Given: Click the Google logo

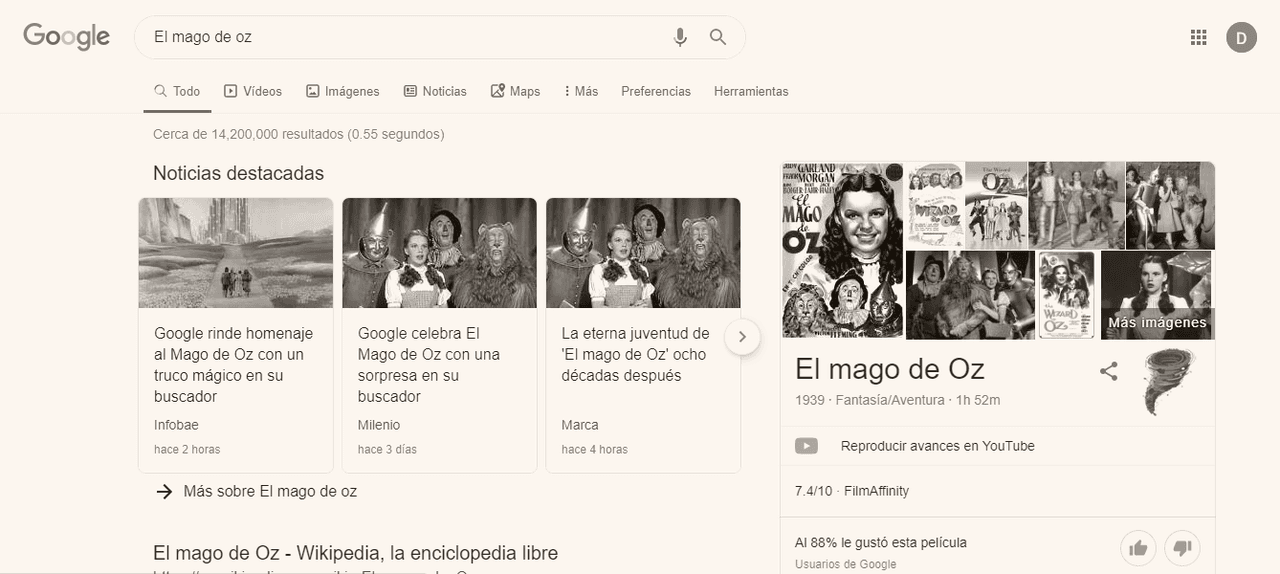Looking at the screenshot, I should 66,37.
